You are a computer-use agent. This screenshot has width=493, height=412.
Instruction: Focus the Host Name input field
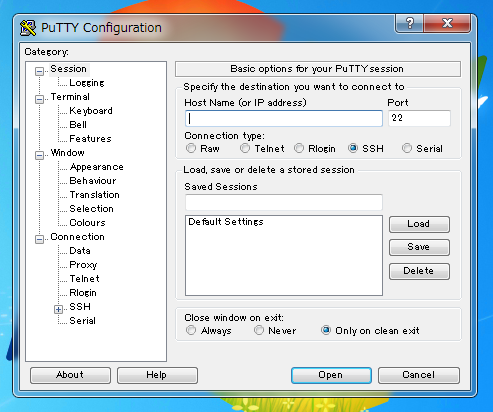[x=284, y=118]
